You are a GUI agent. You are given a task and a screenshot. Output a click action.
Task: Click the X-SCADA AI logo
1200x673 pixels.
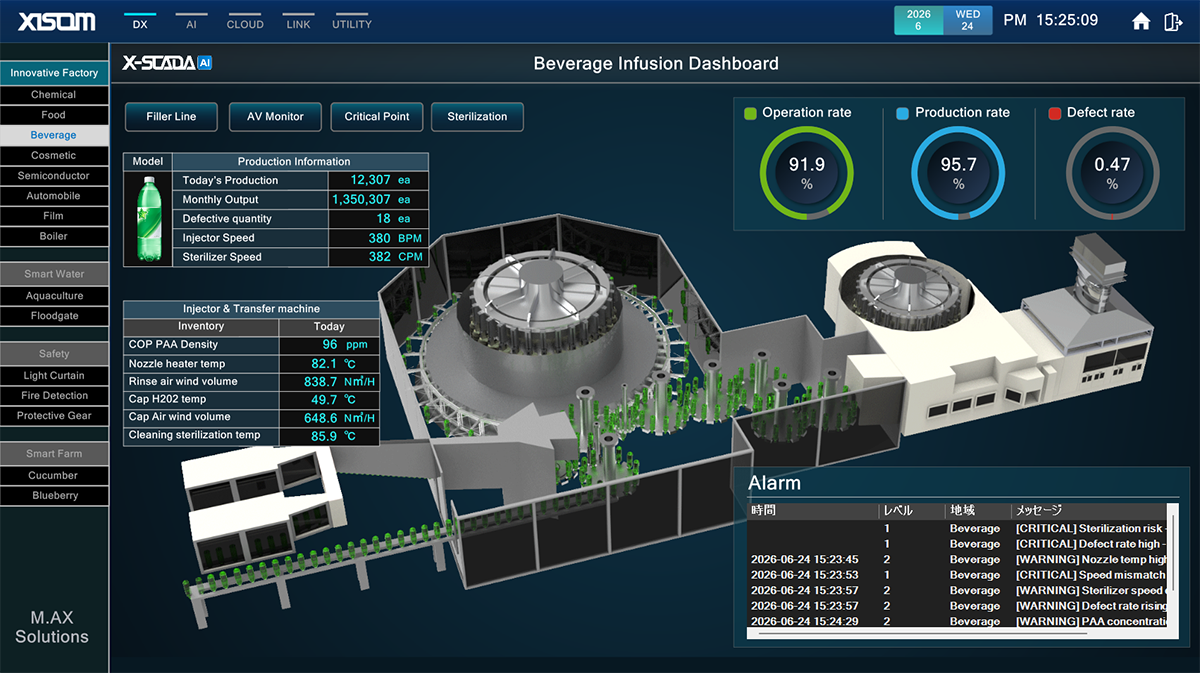(x=167, y=63)
